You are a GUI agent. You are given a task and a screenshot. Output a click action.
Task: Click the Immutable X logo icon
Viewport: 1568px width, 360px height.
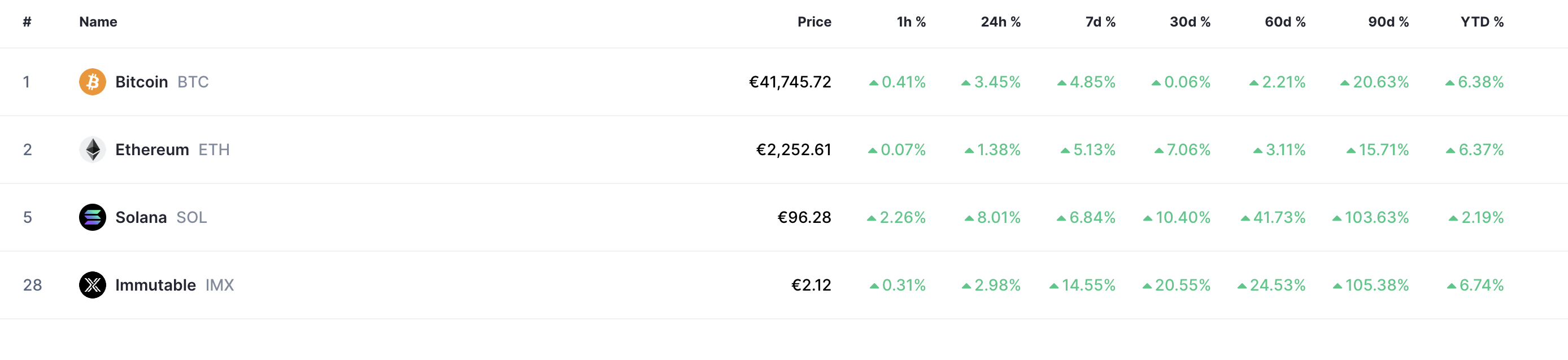click(93, 284)
